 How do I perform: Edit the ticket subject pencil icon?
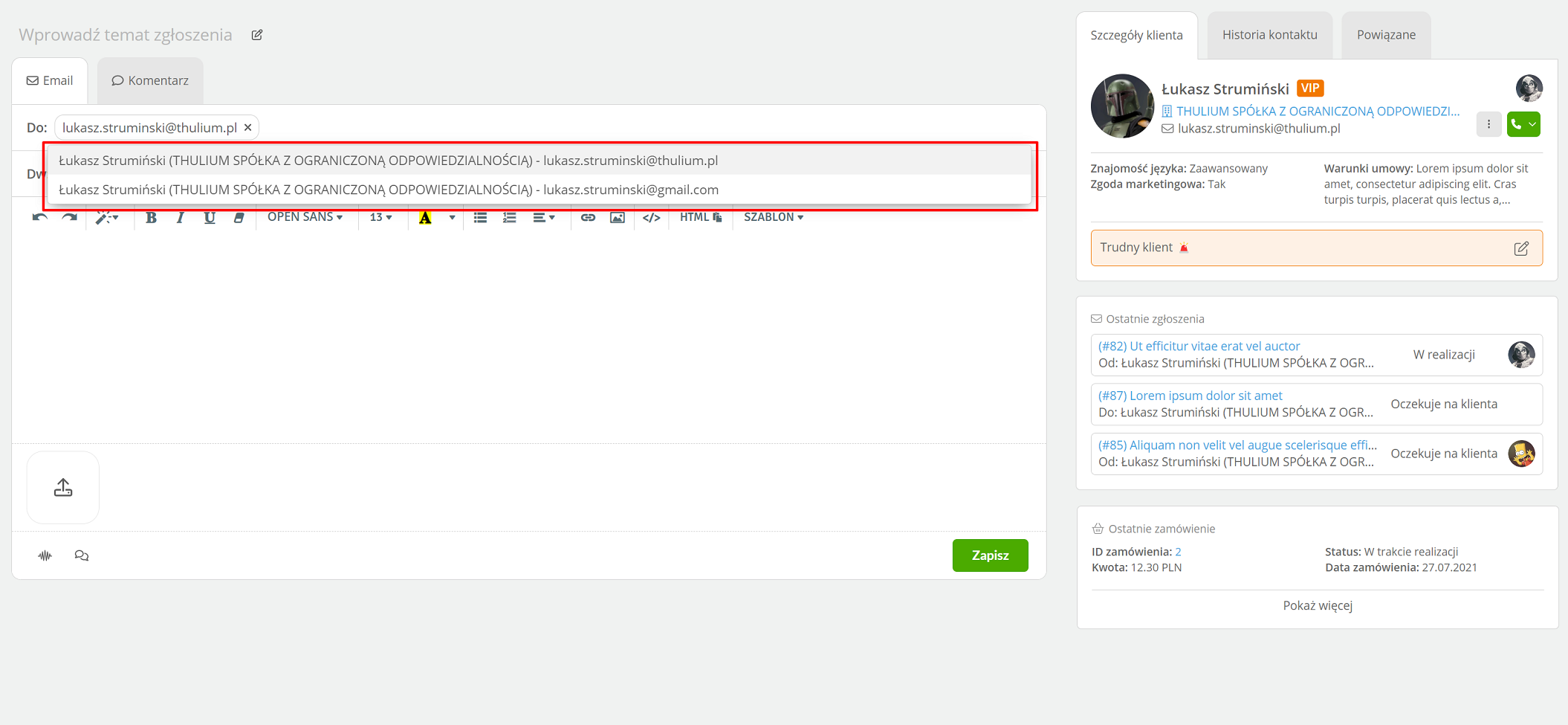click(x=257, y=35)
